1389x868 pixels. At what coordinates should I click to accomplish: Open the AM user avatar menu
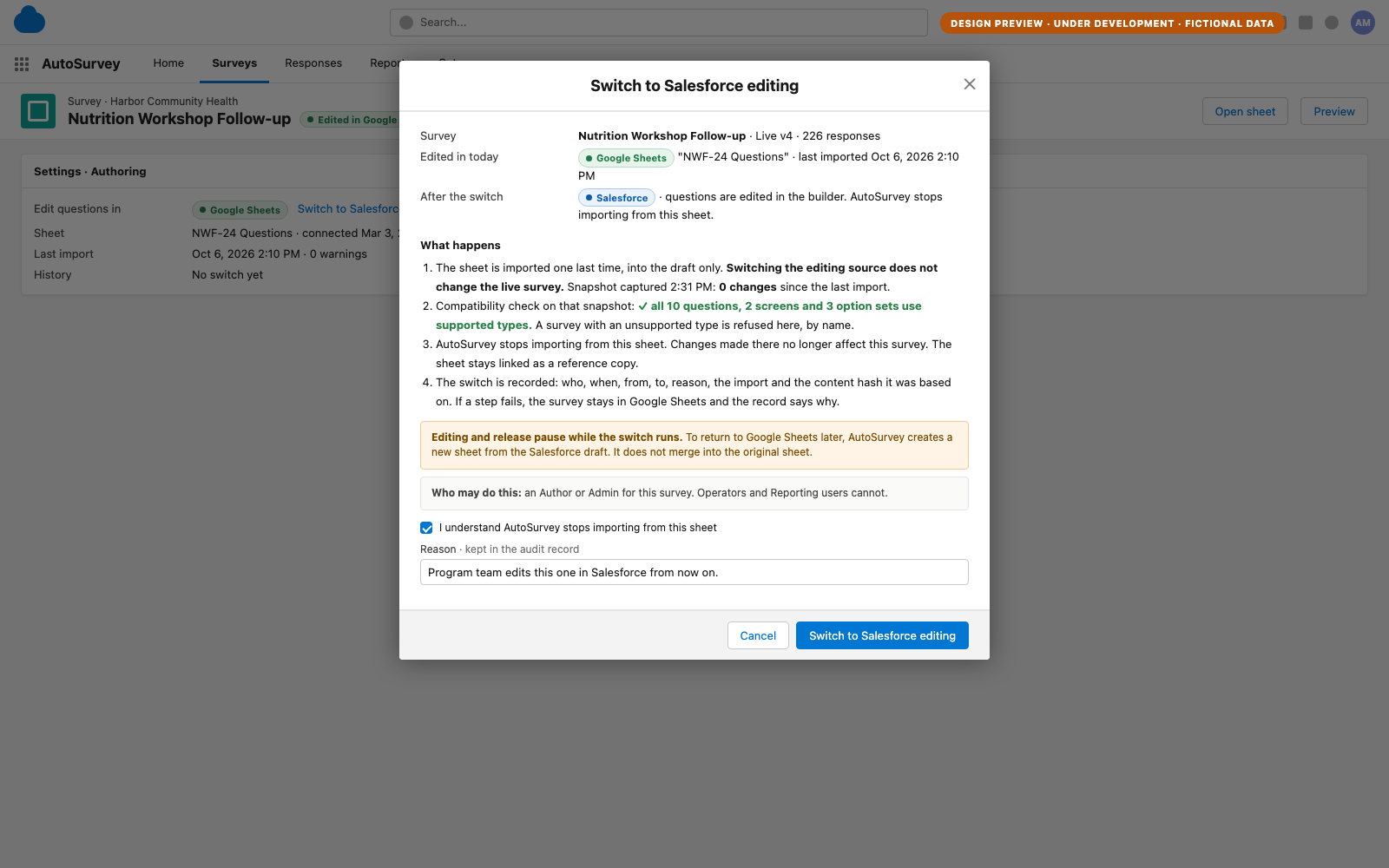click(1363, 23)
